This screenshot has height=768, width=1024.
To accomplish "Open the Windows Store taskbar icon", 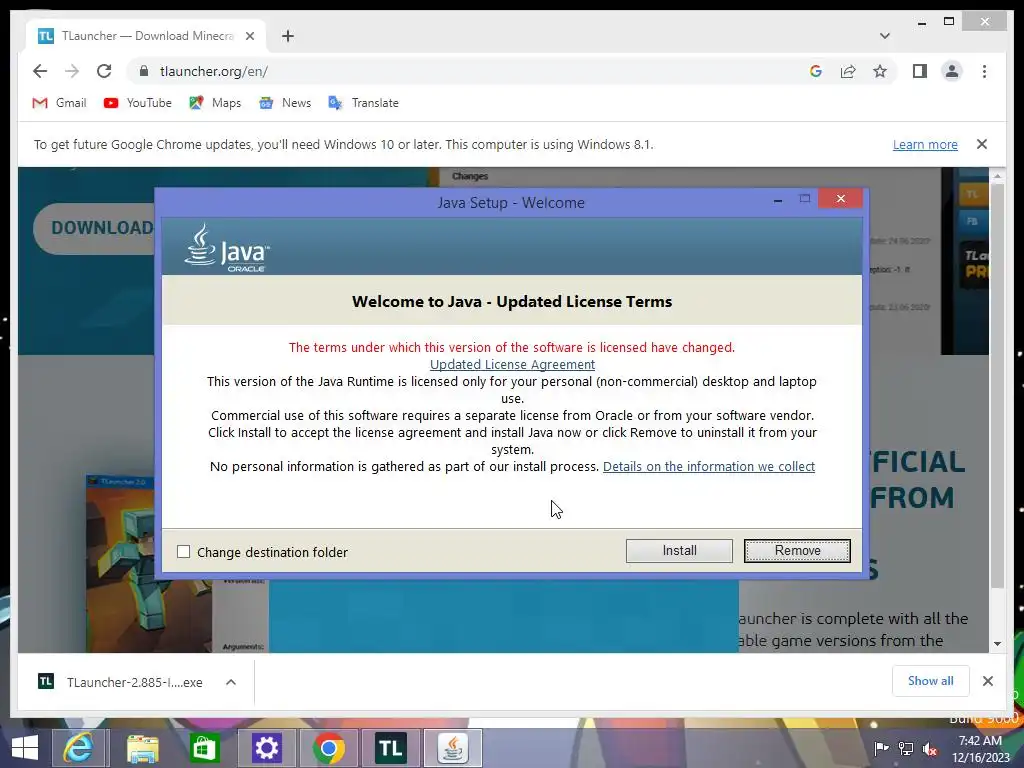I will click(204, 748).
